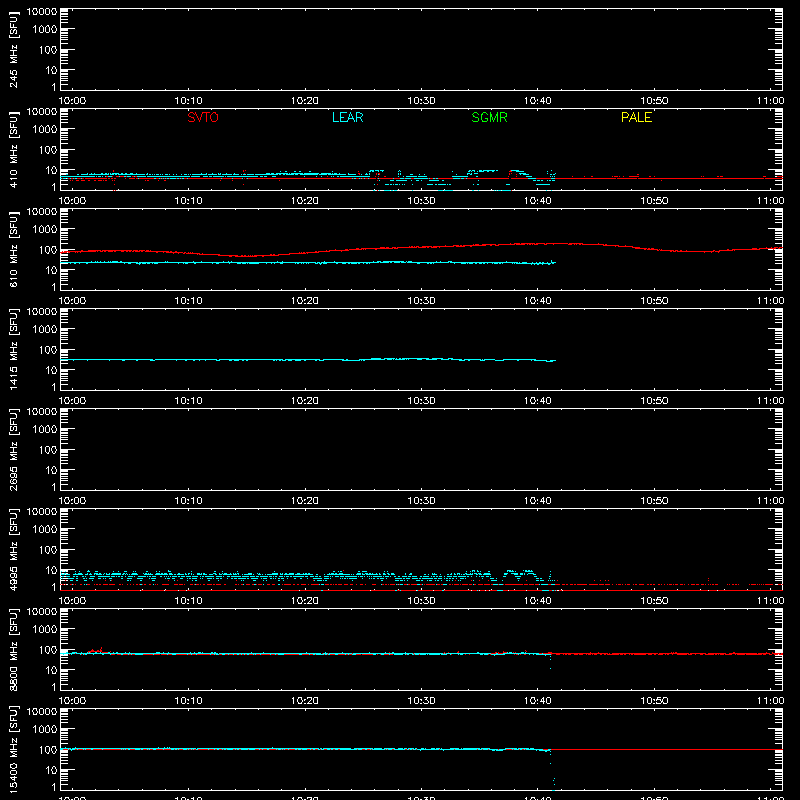Click the yellow PALE legend label
Viewport: 800px width, 800px height.
[636, 117]
